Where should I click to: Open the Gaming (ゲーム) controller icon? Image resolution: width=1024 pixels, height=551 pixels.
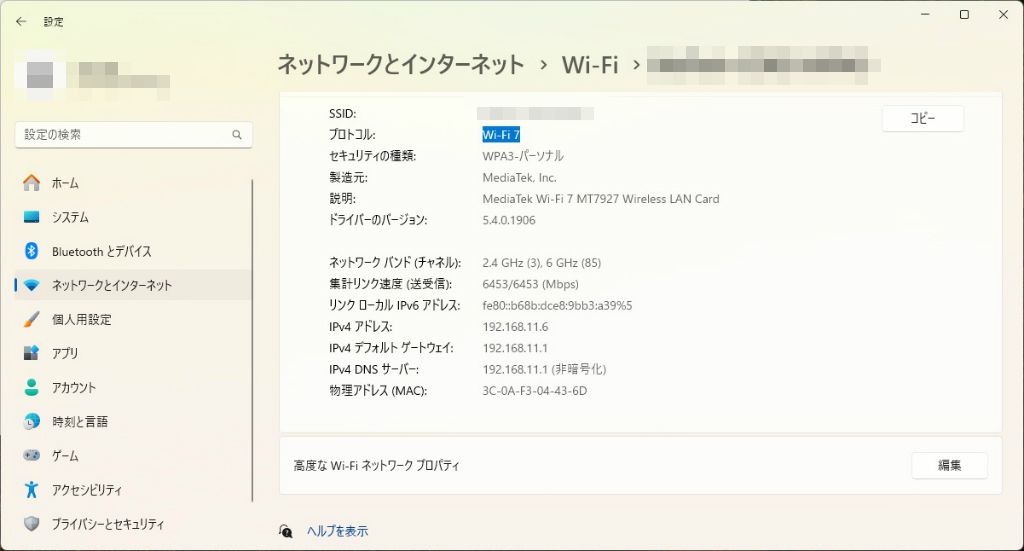[x=31, y=455]
